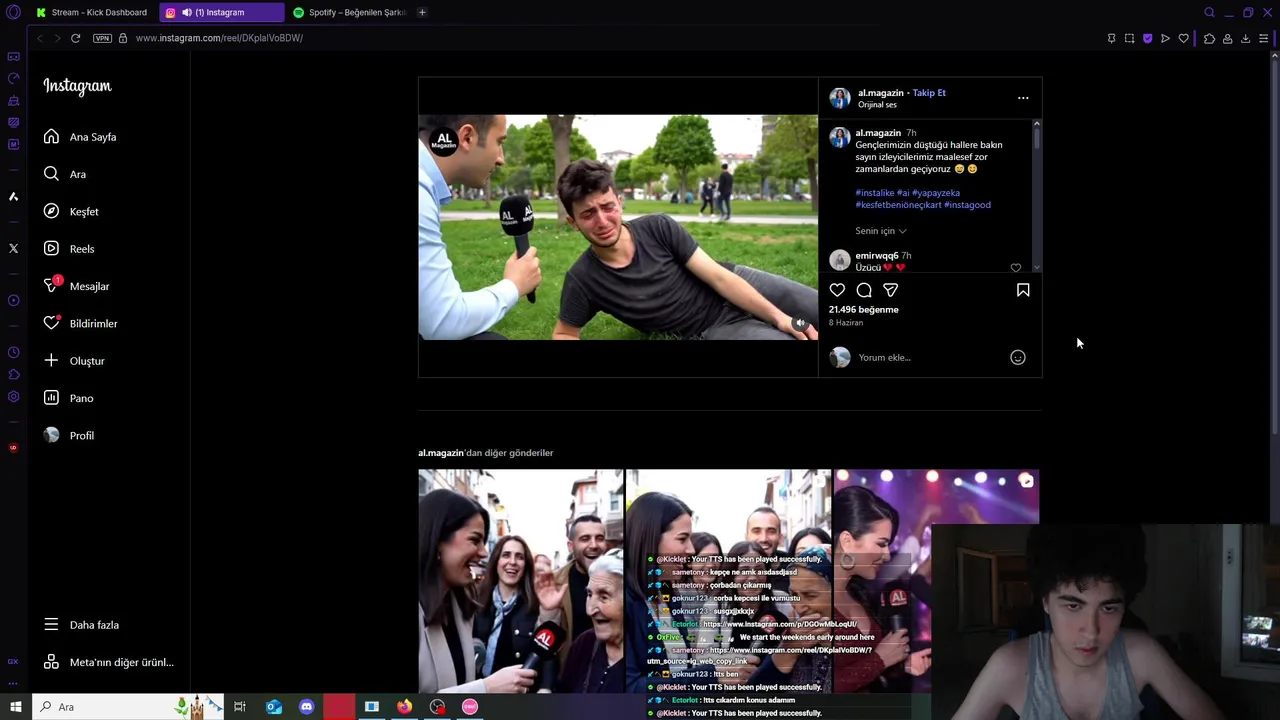Open the browser downloads icon
Image resolution: width=1280 pixels, height=720 pixels.
click(1245, 38)
